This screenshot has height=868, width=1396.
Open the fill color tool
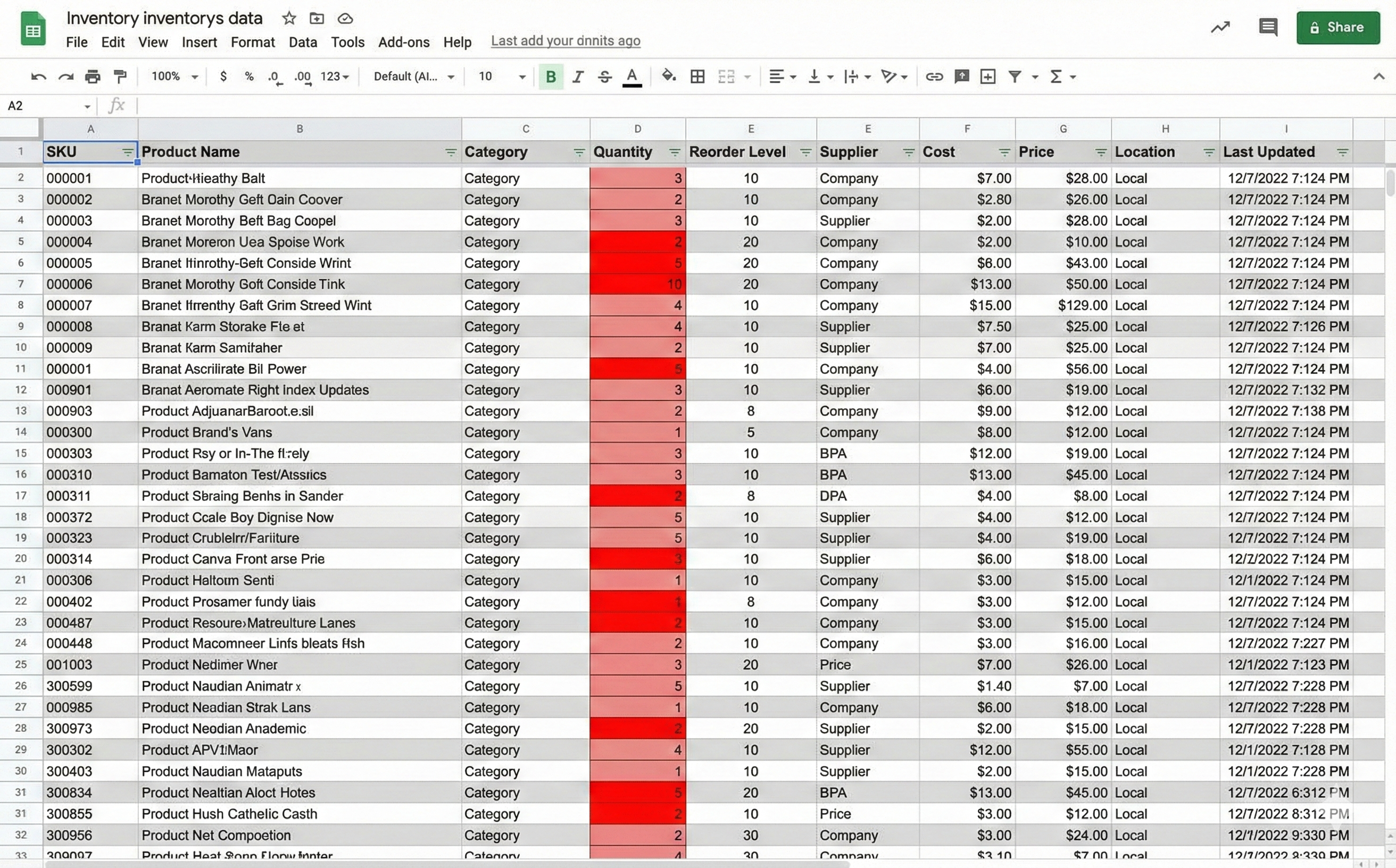[668, 77]
